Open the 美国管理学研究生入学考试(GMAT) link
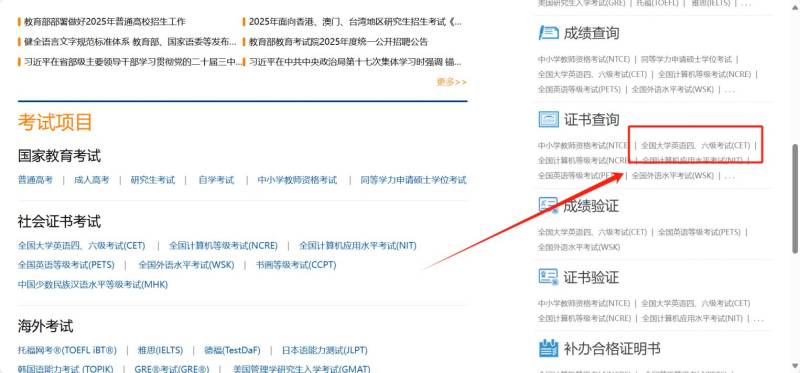800x373 pixels. 302,369
